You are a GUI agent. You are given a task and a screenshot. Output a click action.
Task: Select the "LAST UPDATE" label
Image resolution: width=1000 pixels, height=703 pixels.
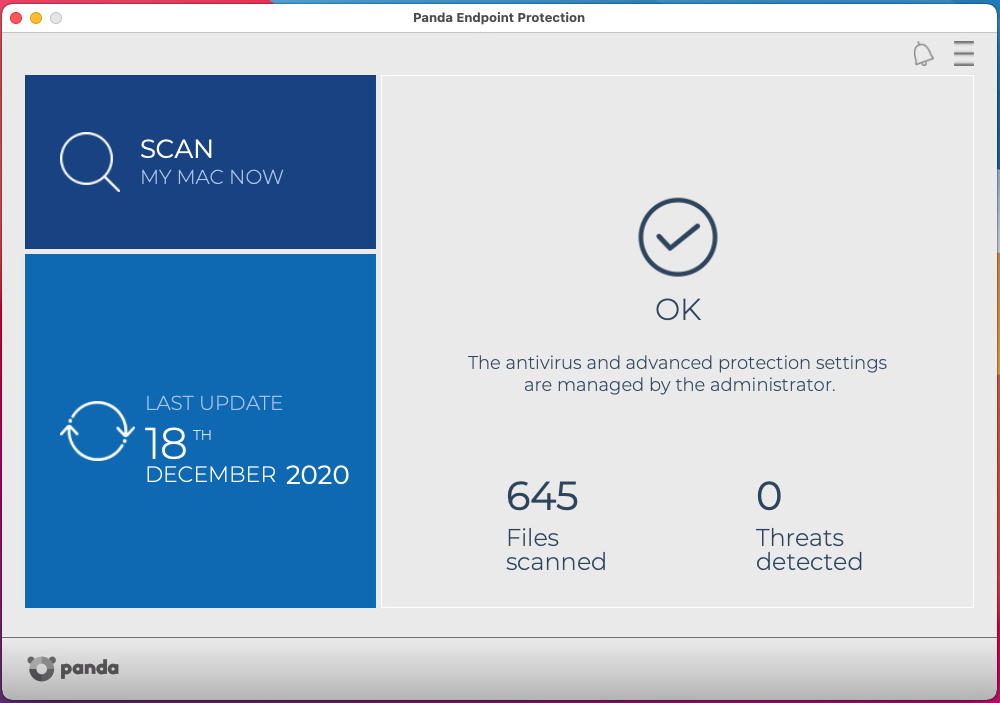214,403
